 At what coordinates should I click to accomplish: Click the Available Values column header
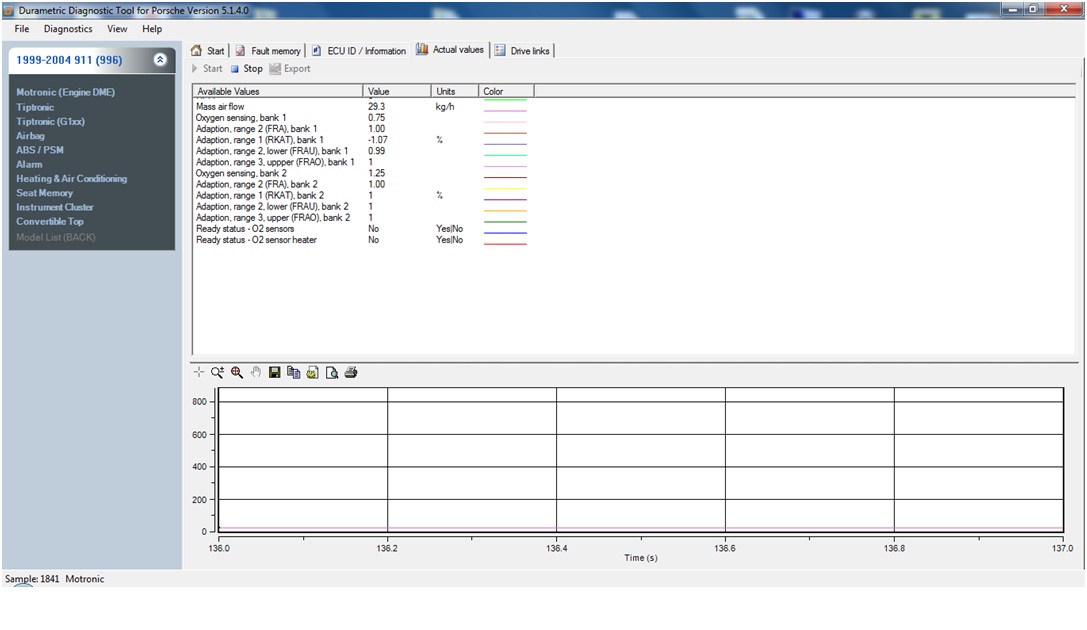[x=277, y=91]
